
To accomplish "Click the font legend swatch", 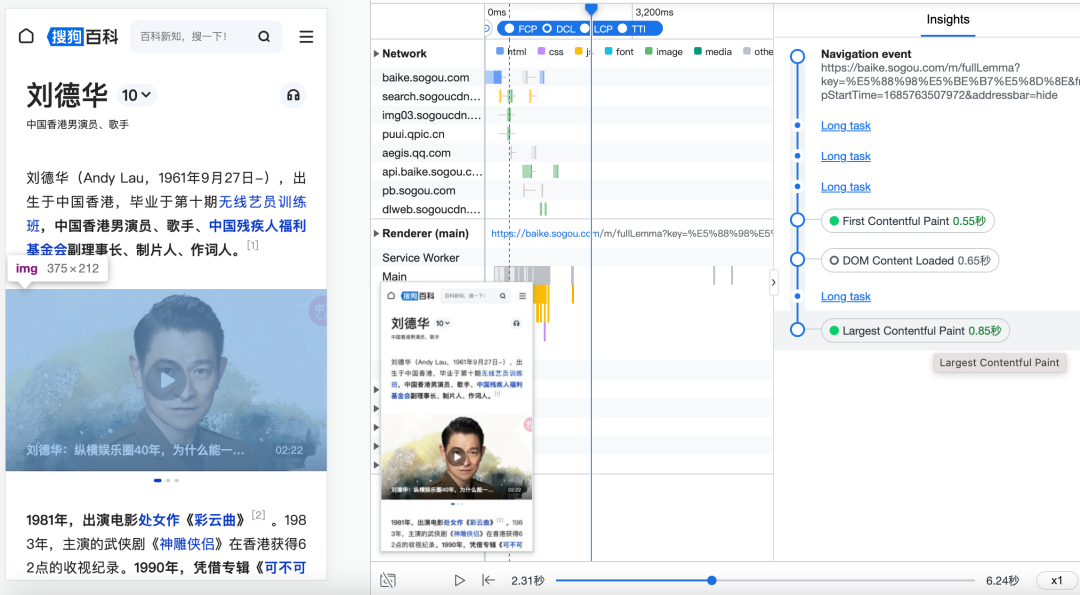I will point(608,51).
